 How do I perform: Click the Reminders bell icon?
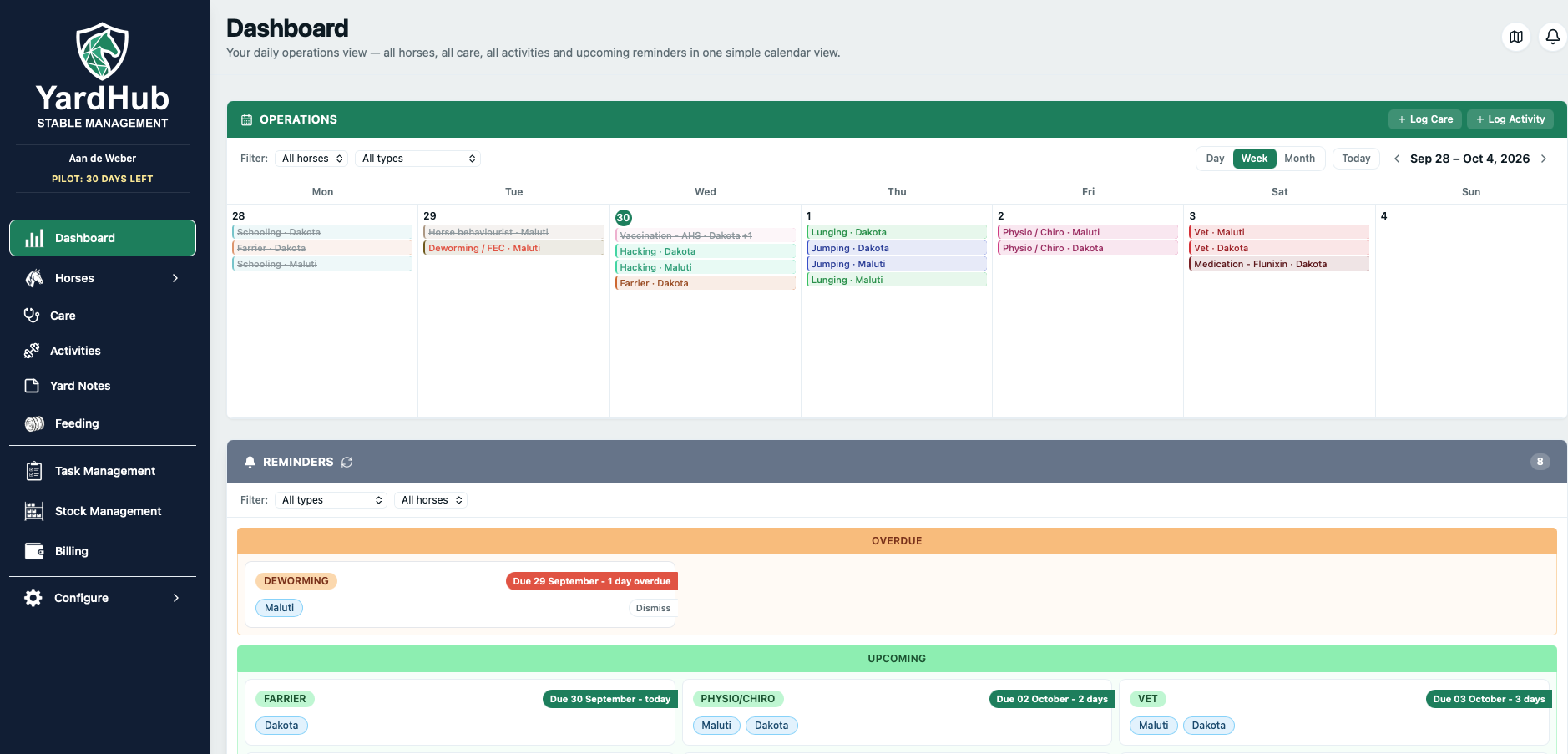(x=250, y=462)
